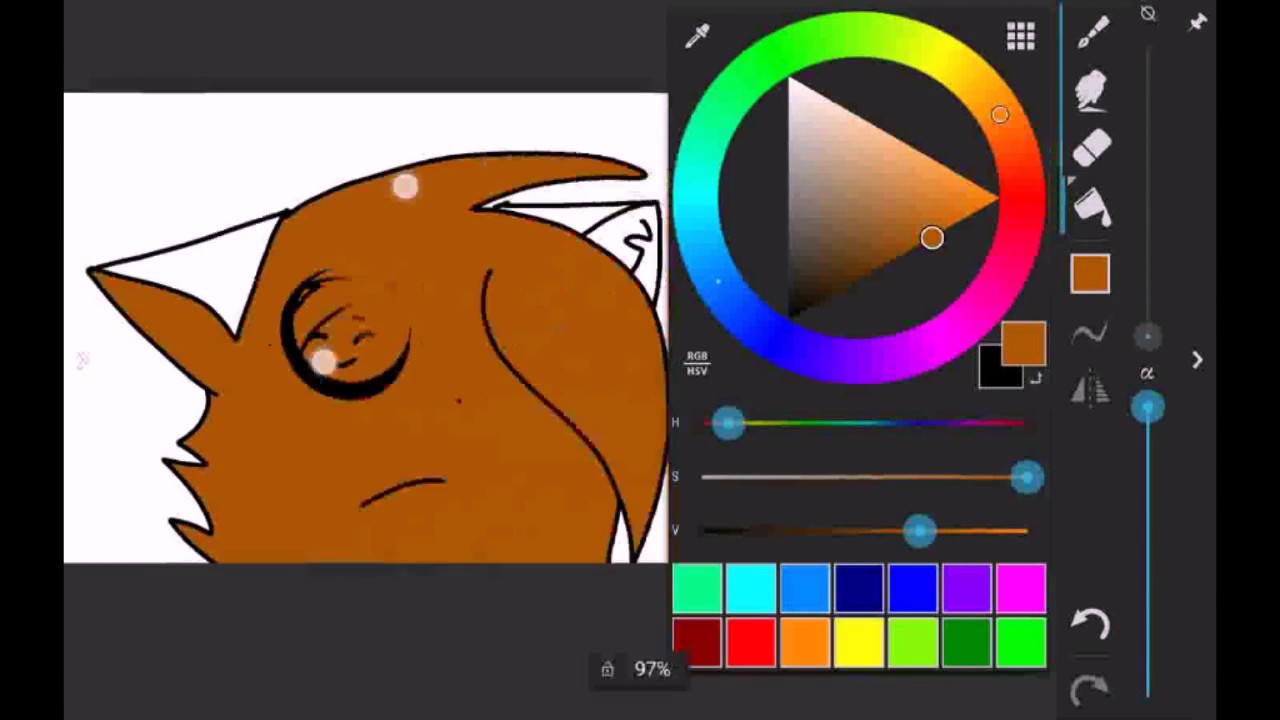This screenshot has width=1280, height=720.
Task: Click the brush size icon above slider
Action: [x=1148, y=14]
